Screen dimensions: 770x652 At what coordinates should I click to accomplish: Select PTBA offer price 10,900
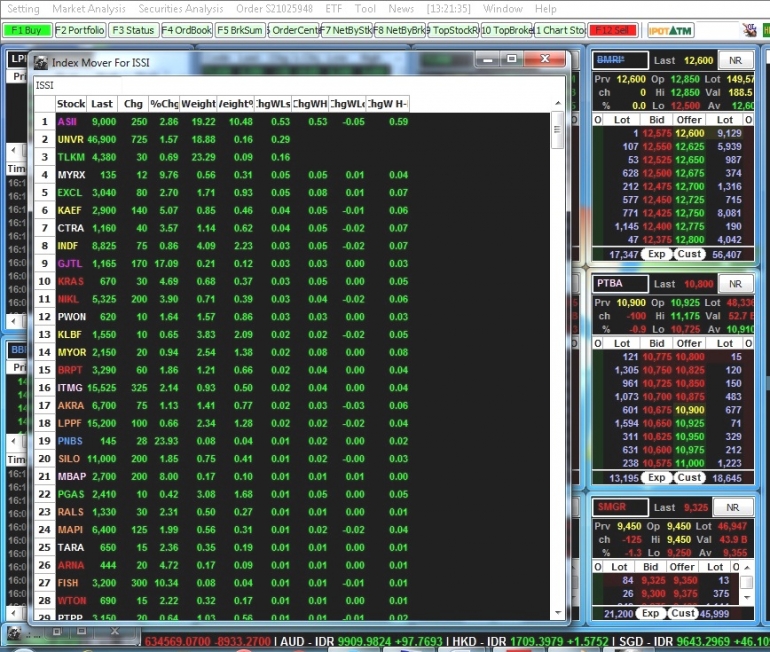689,410
